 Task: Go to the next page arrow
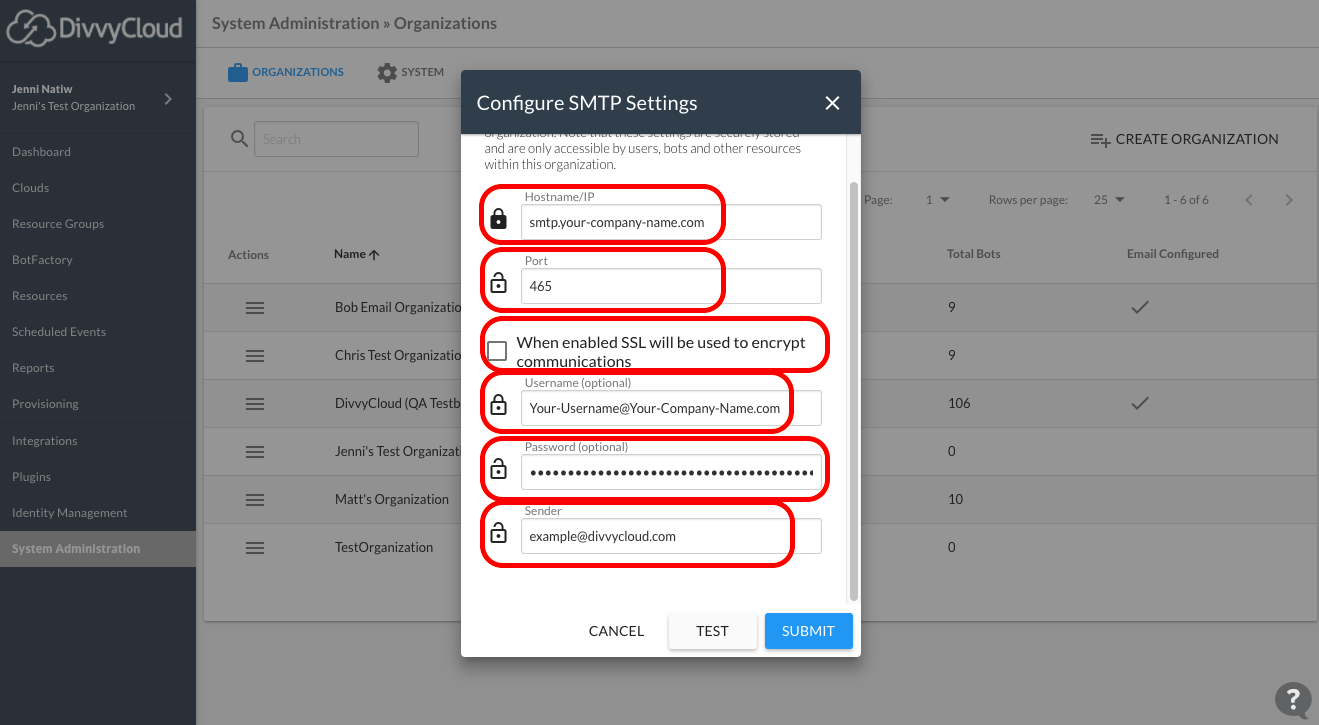1289,200
